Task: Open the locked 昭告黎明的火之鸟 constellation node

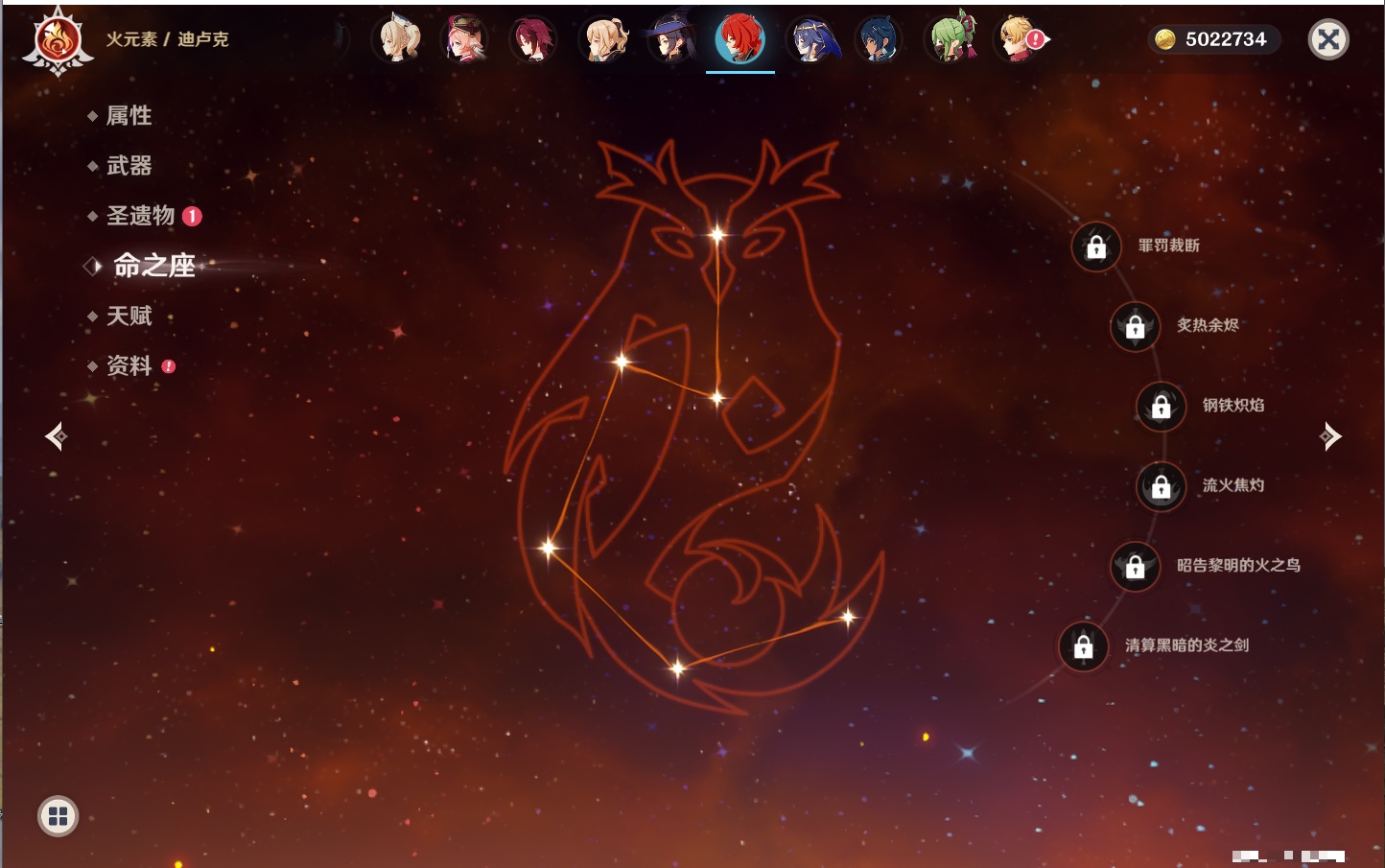Action: [x=1136, y=567]
